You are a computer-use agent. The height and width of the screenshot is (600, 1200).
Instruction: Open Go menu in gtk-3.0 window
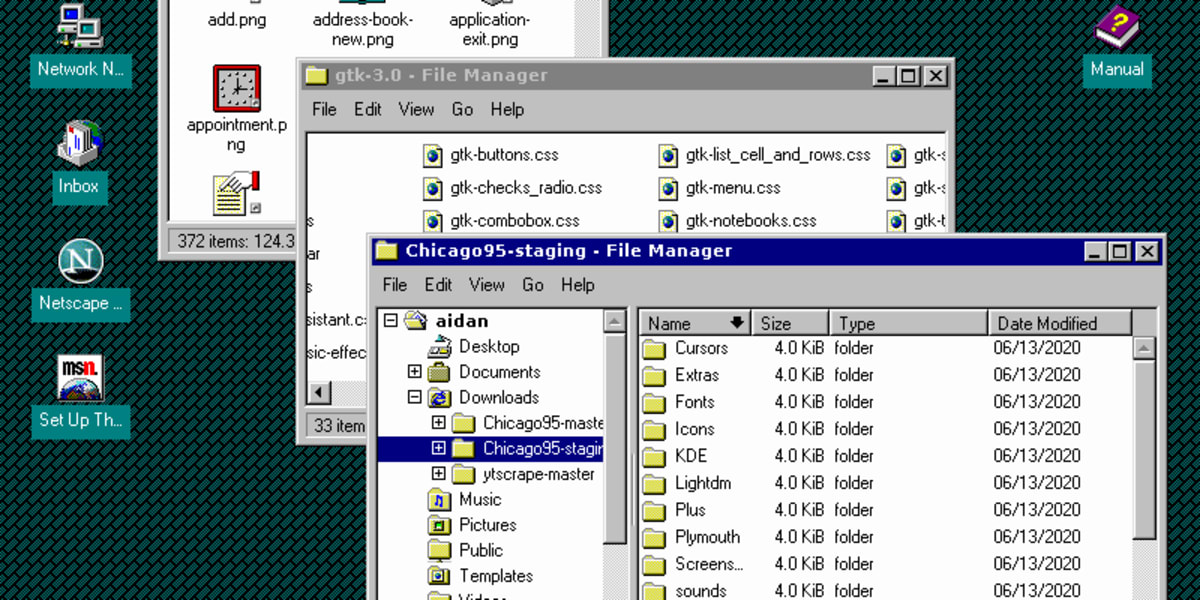[462, 110]
